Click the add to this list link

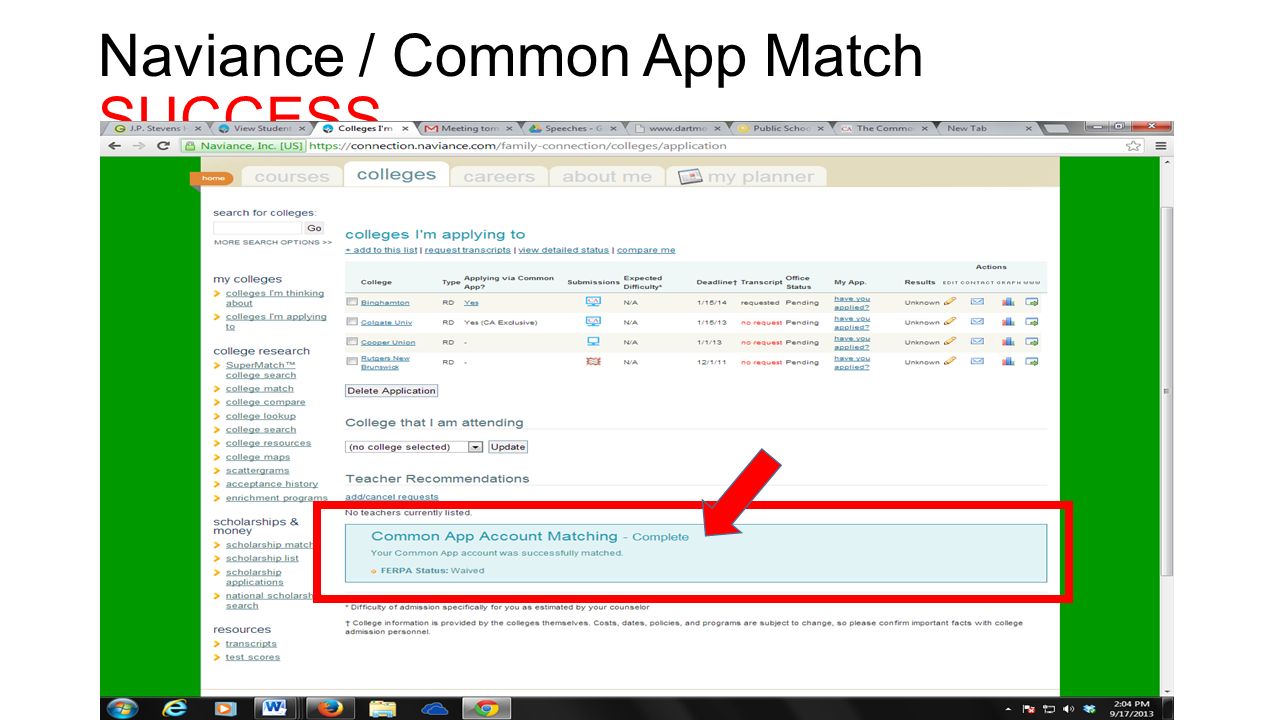pos(381,250)
